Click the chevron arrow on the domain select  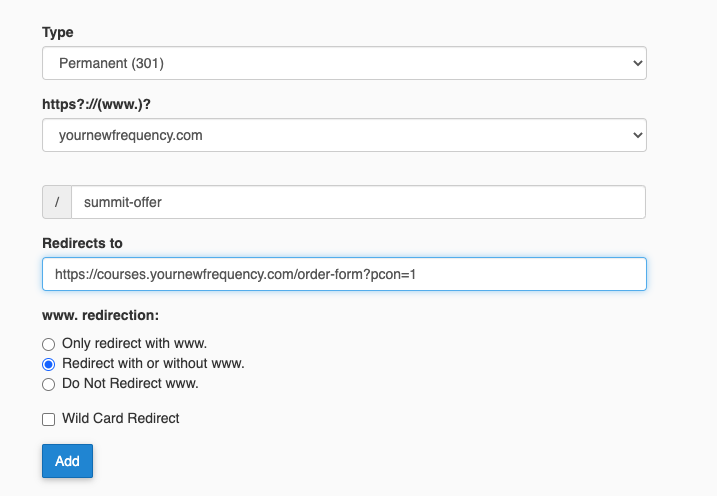tap(638, 135)
